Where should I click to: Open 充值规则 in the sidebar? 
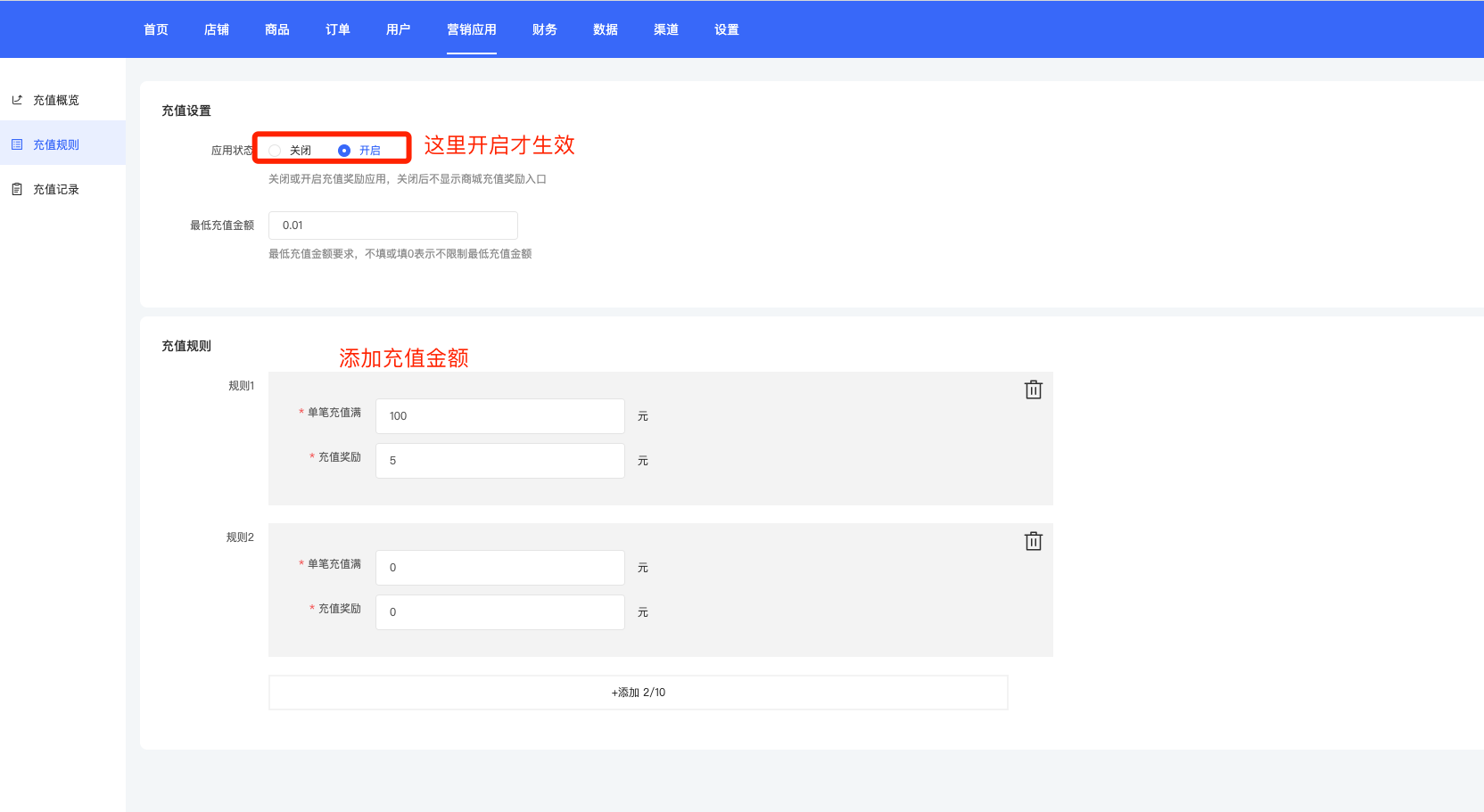point(62,144)
